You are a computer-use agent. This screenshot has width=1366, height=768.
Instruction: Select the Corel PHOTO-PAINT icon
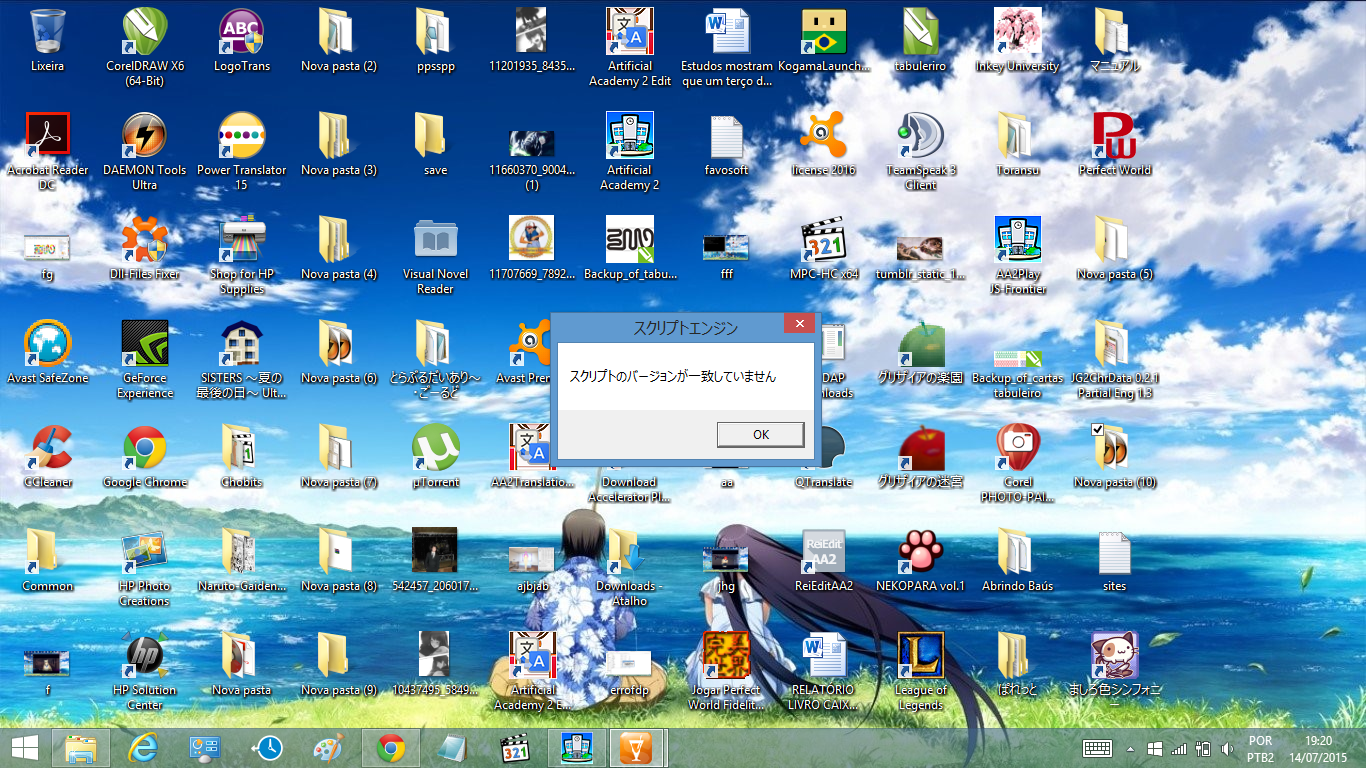(1017, 463)
